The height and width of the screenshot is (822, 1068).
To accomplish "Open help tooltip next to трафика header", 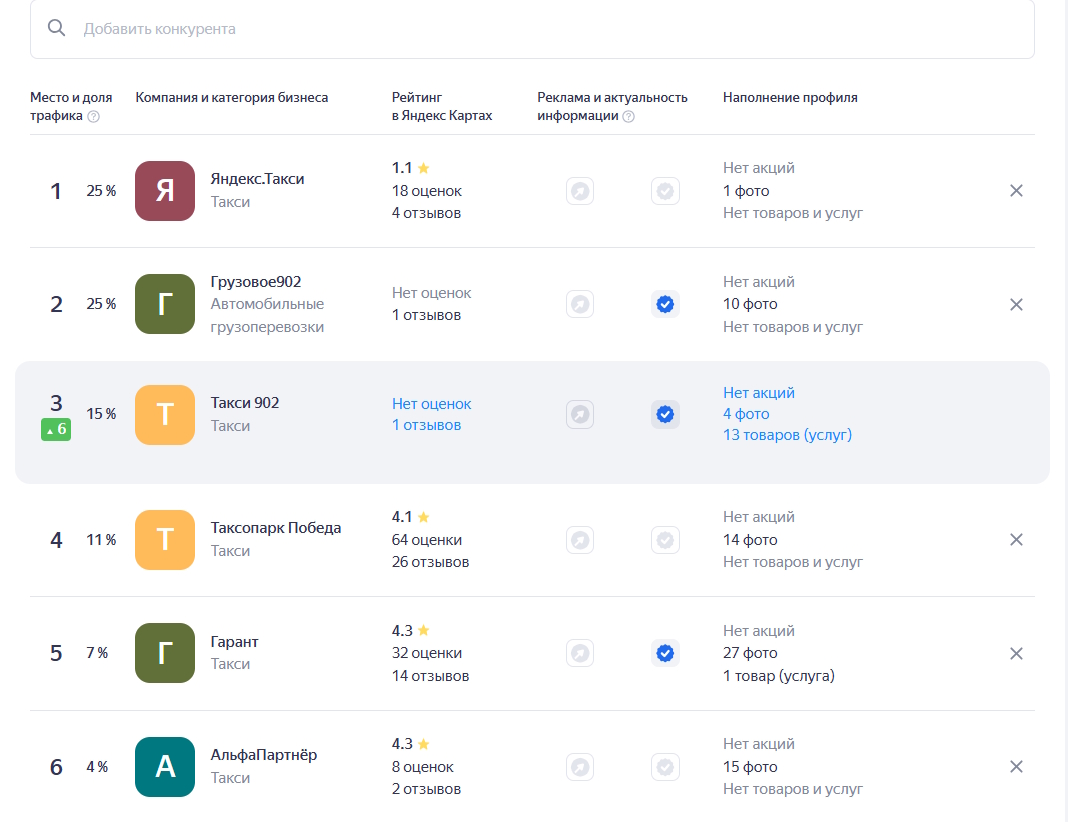I will tap(94, 116).
